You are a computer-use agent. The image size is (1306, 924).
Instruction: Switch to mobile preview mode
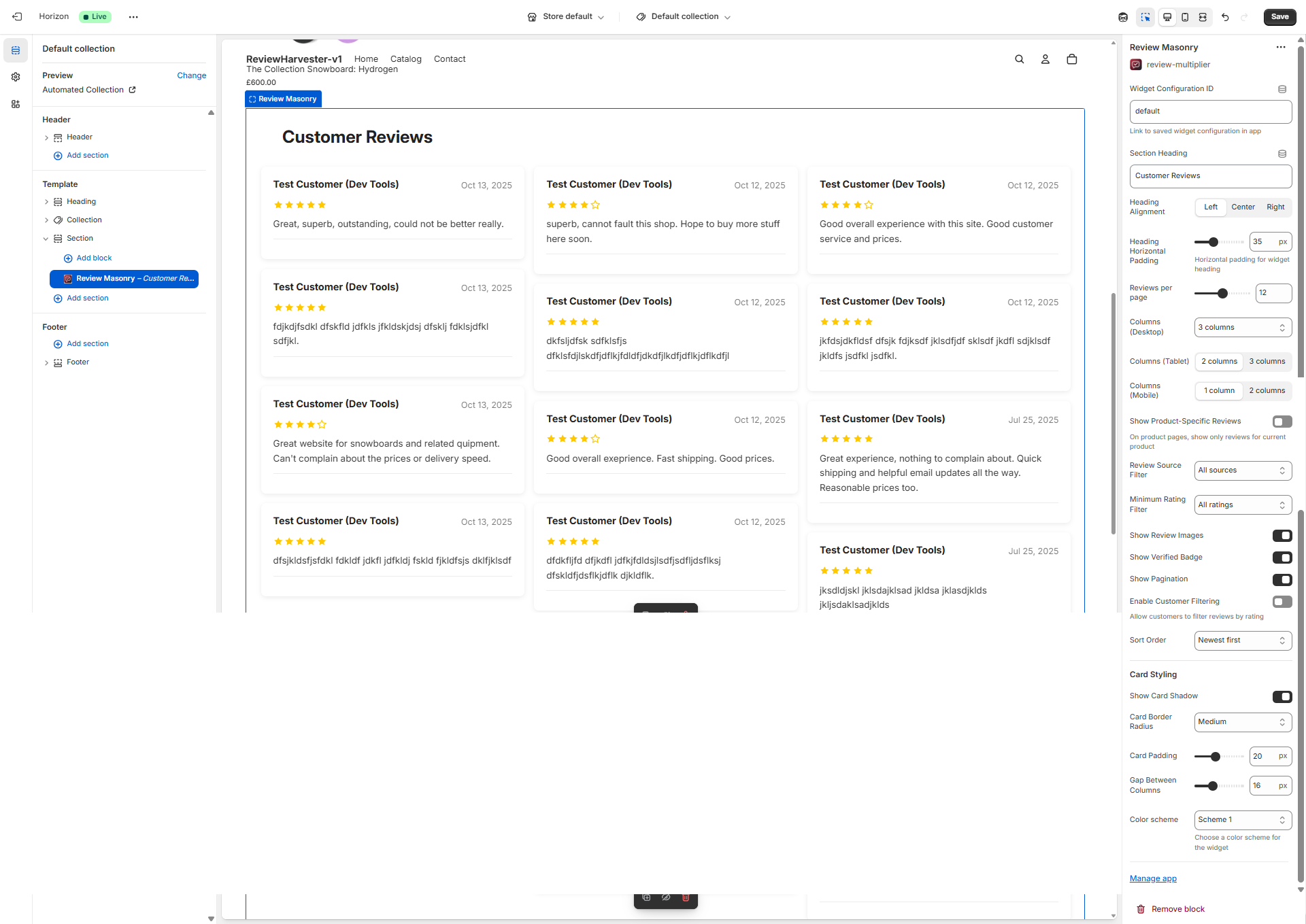1185,17
